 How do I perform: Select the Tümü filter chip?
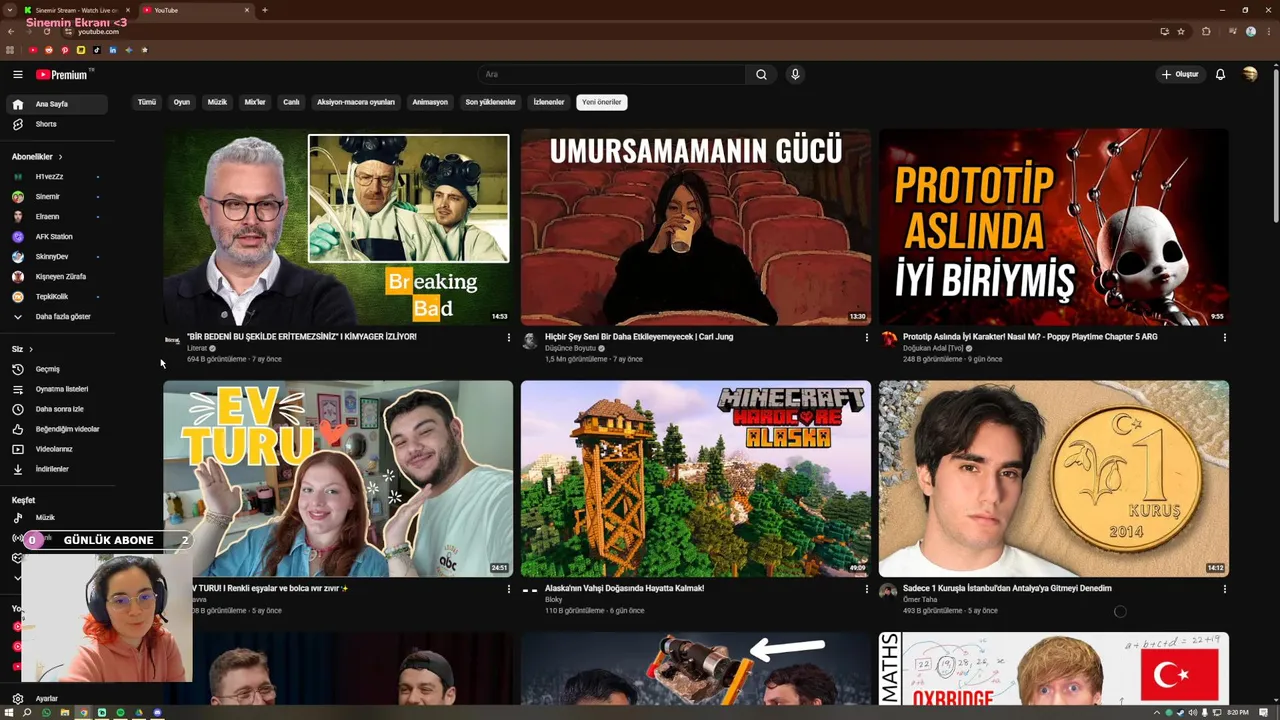click(x=147, y=102)
